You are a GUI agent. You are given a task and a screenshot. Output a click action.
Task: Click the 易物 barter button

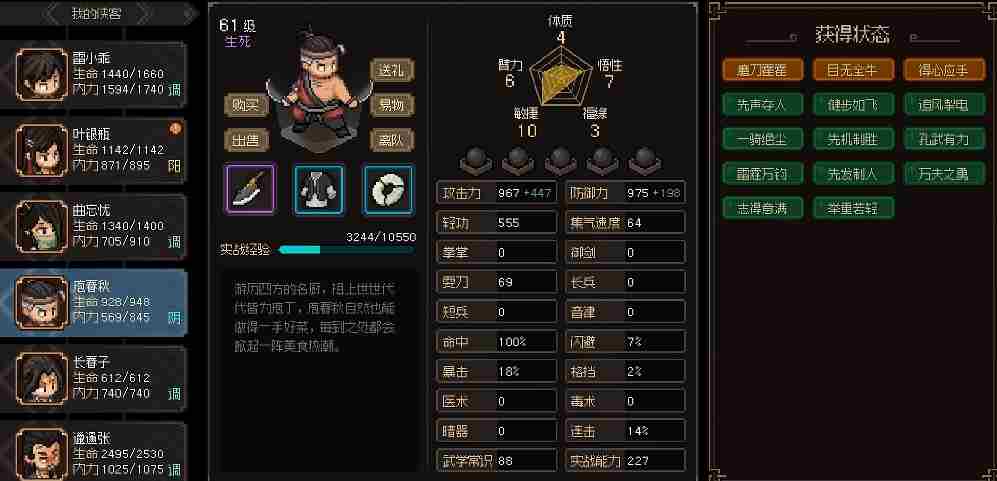392,105
